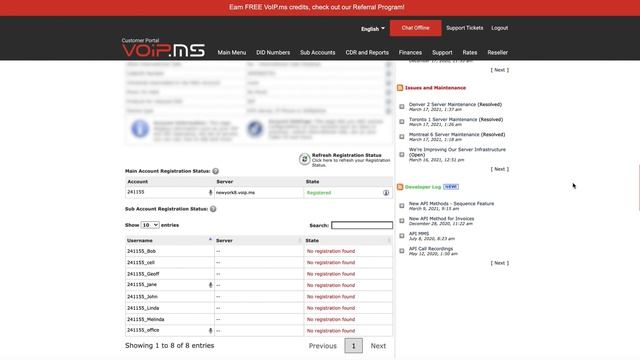Open API Call Recordings entry
The width and height of the screenshot is (640, 360).
[x=431, y=249]
